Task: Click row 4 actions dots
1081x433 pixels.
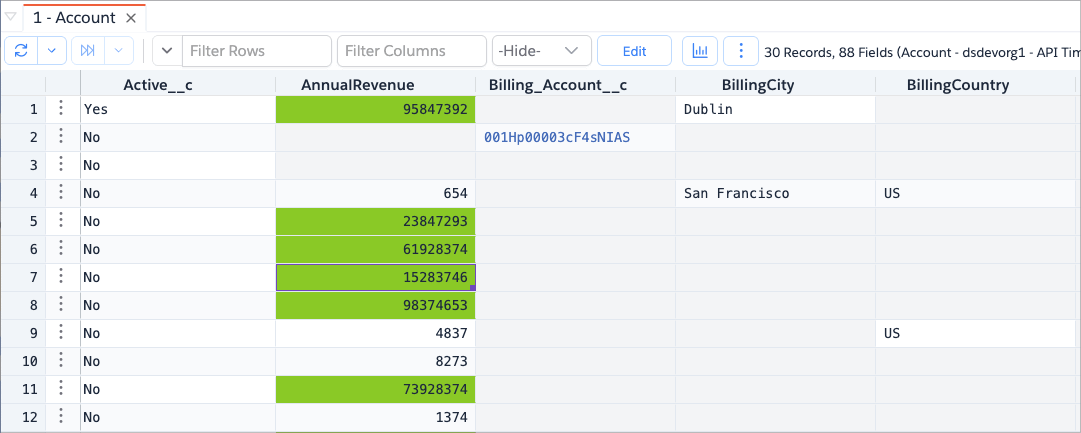Action: point(62,193)
